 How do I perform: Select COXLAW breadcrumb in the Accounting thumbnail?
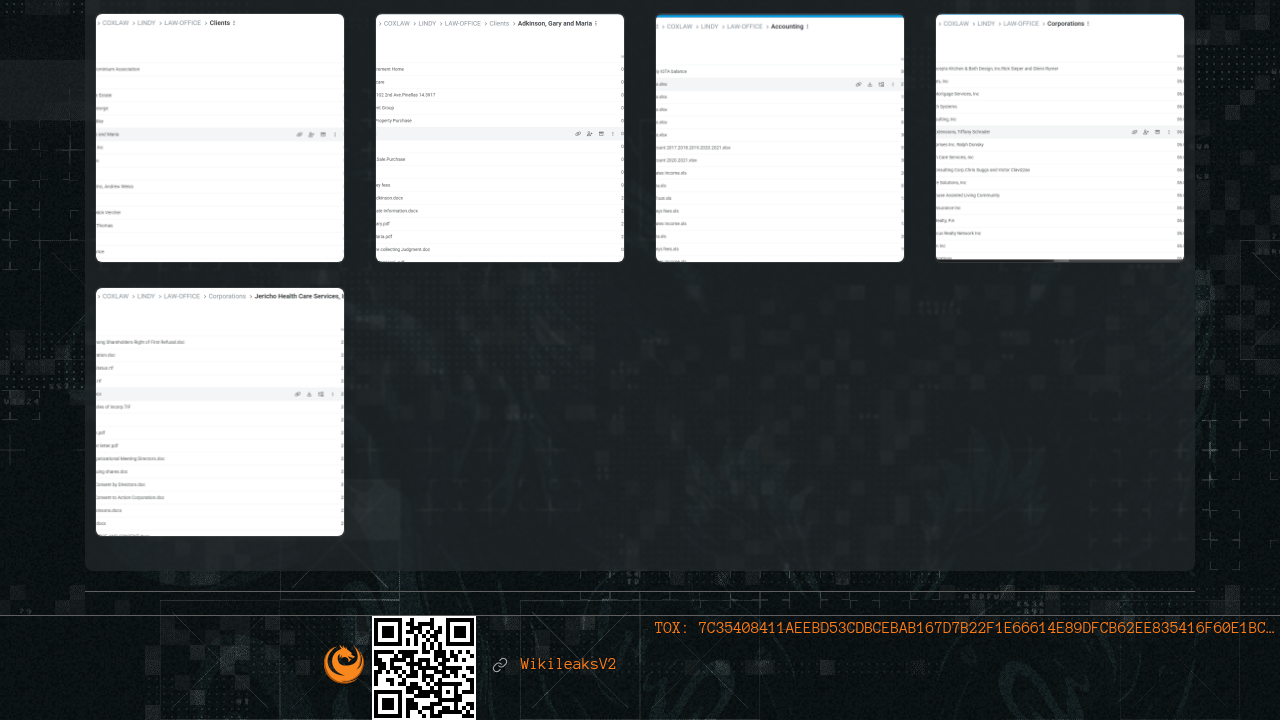point(680,26)
